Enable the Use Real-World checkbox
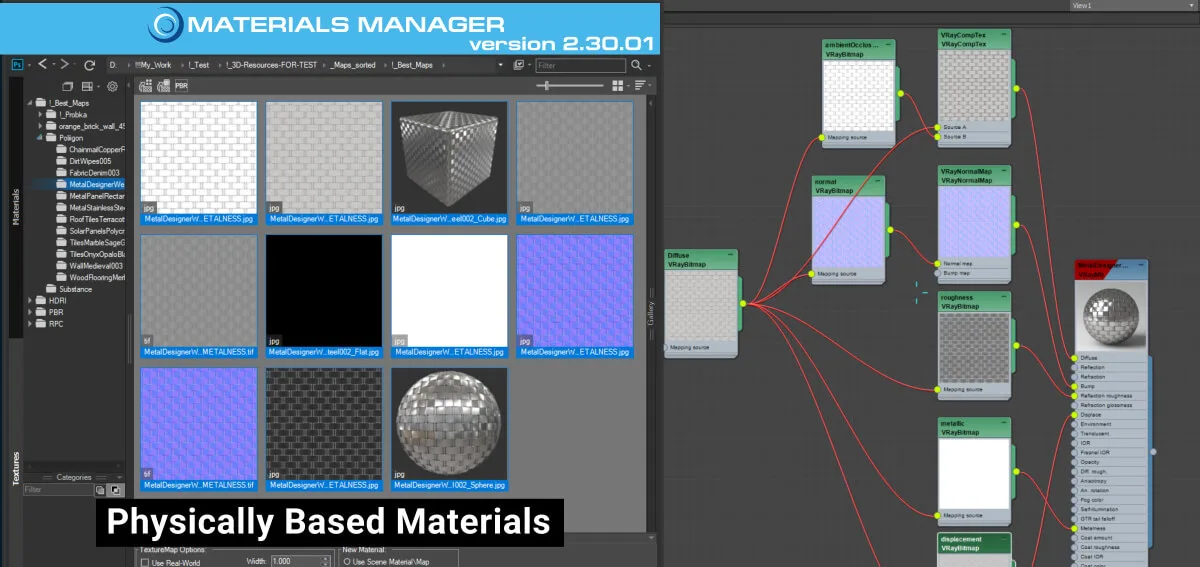The image size is (1200, 567). coord(144,562)
